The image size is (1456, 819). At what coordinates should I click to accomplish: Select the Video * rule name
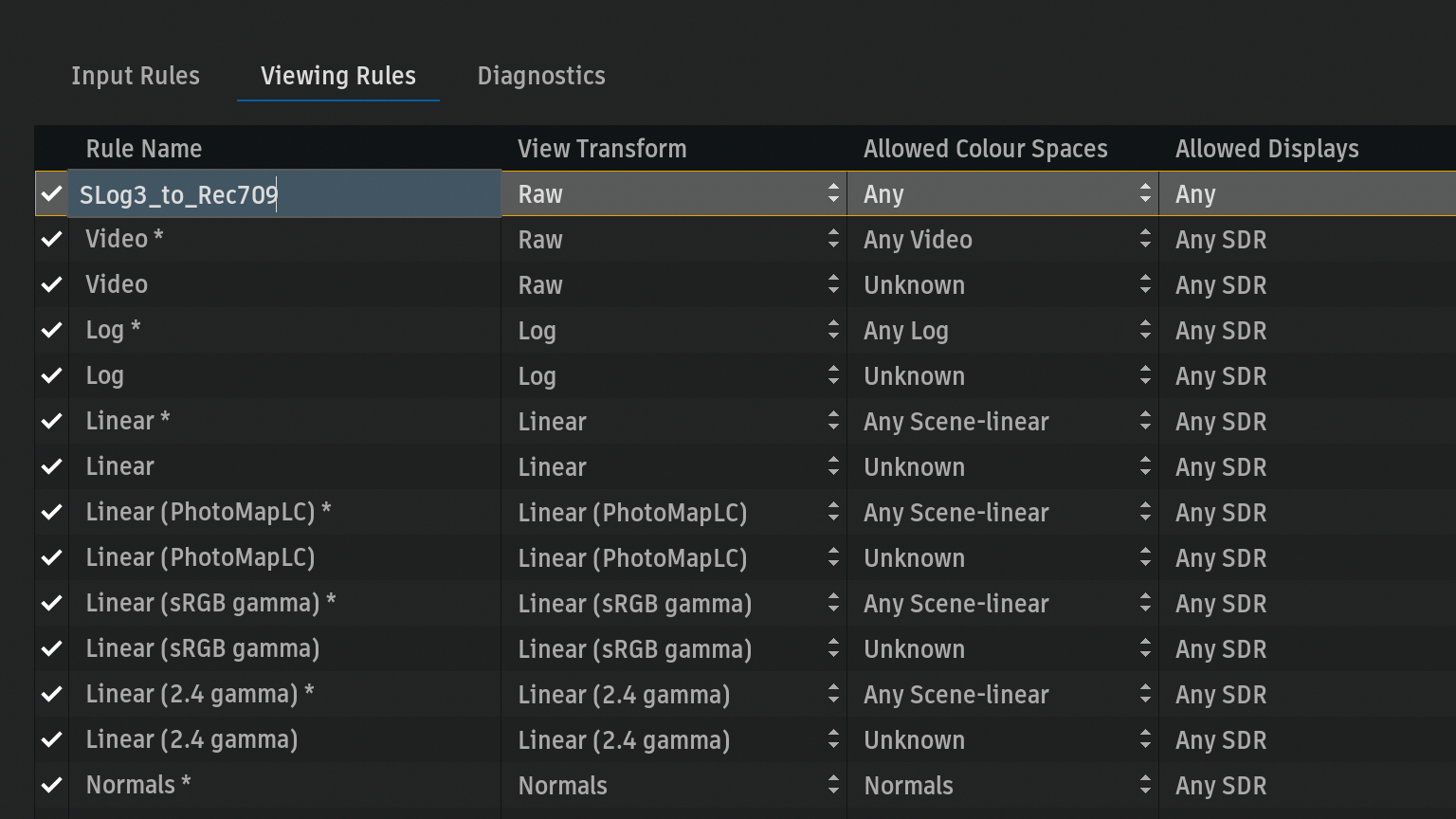pos(124,239)
